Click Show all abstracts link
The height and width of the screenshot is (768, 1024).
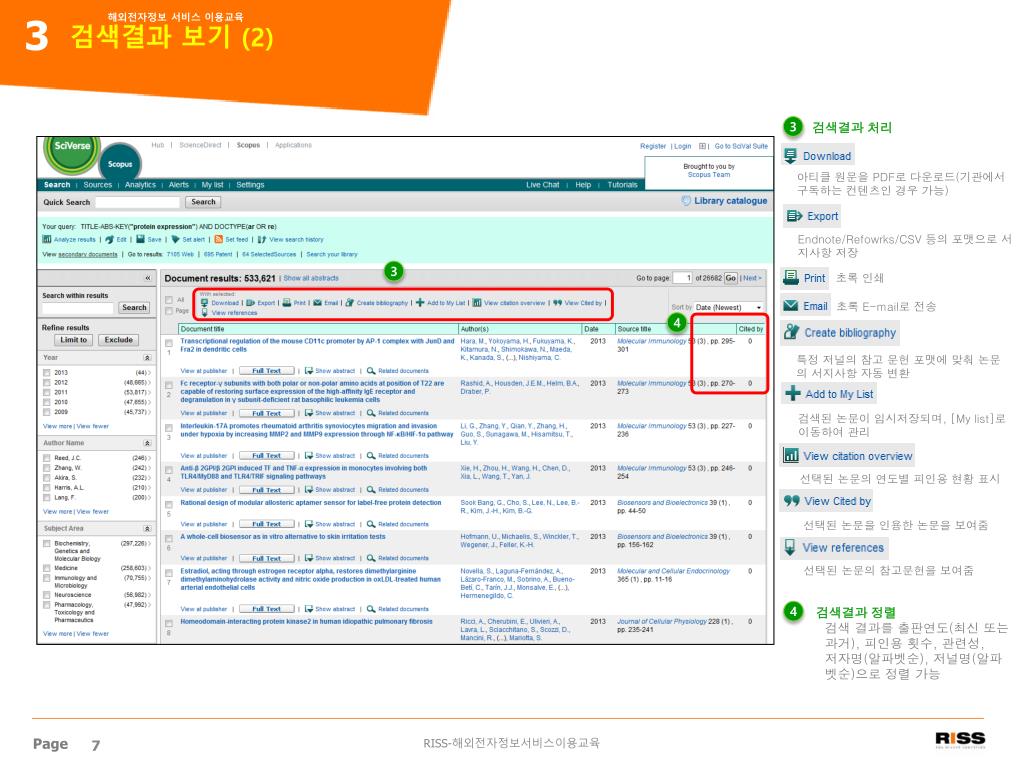(311, 278)
